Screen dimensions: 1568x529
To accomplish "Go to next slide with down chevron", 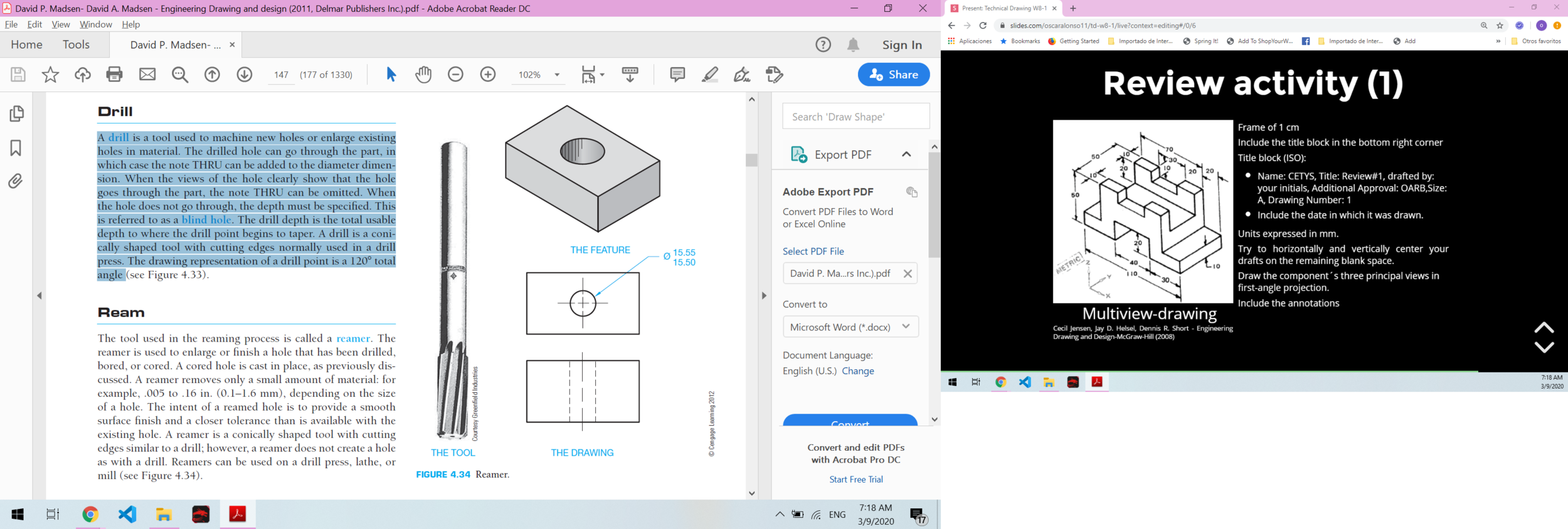I will [1544, 347].
